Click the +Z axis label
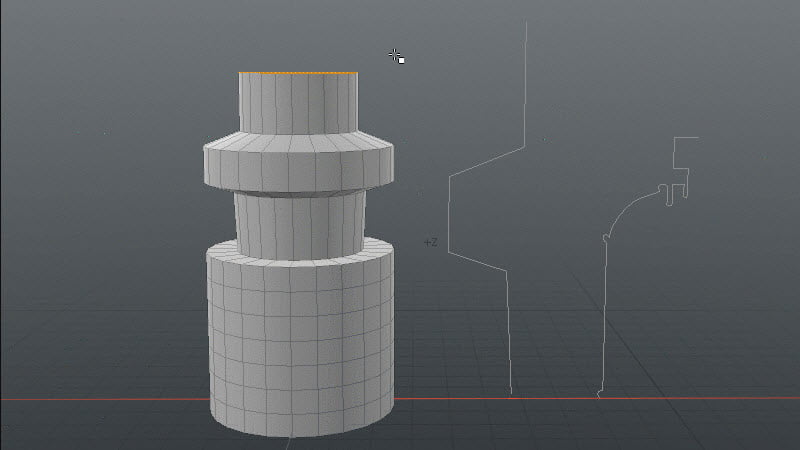 430,242
